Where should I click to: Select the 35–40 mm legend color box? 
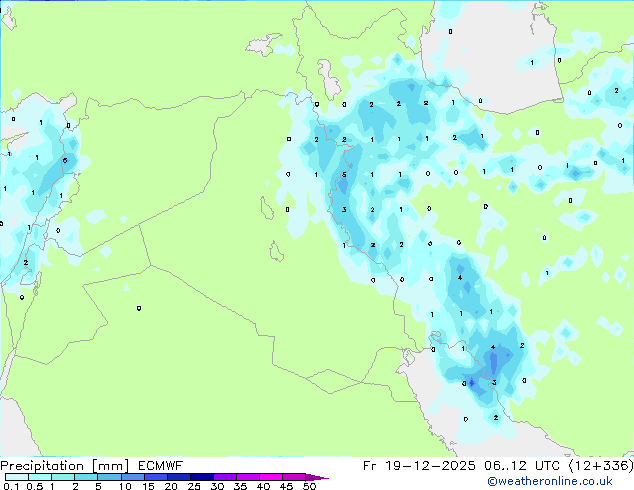point(248,477)
